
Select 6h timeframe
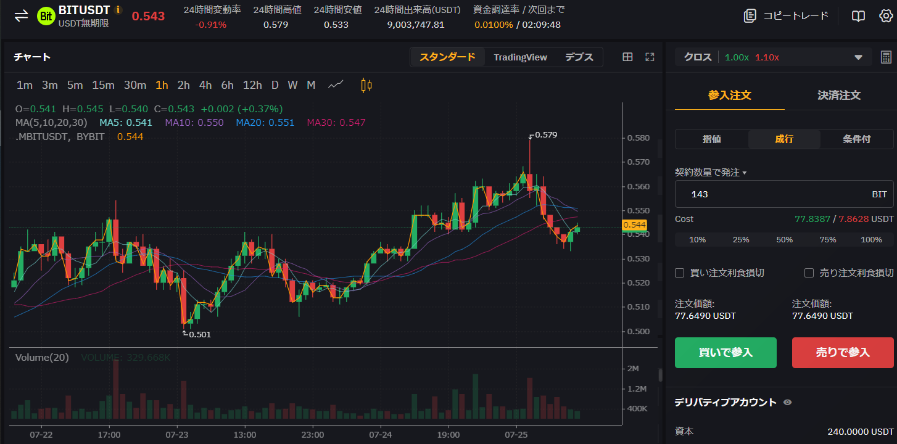[x=227, y=85]
